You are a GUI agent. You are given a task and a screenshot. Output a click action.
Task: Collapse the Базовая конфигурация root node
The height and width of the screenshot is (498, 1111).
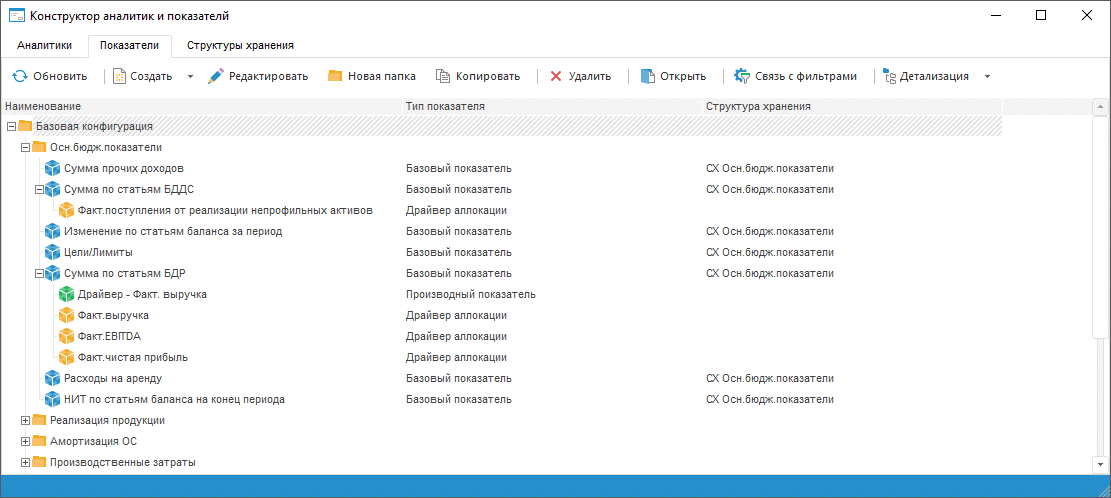[11, 127]
